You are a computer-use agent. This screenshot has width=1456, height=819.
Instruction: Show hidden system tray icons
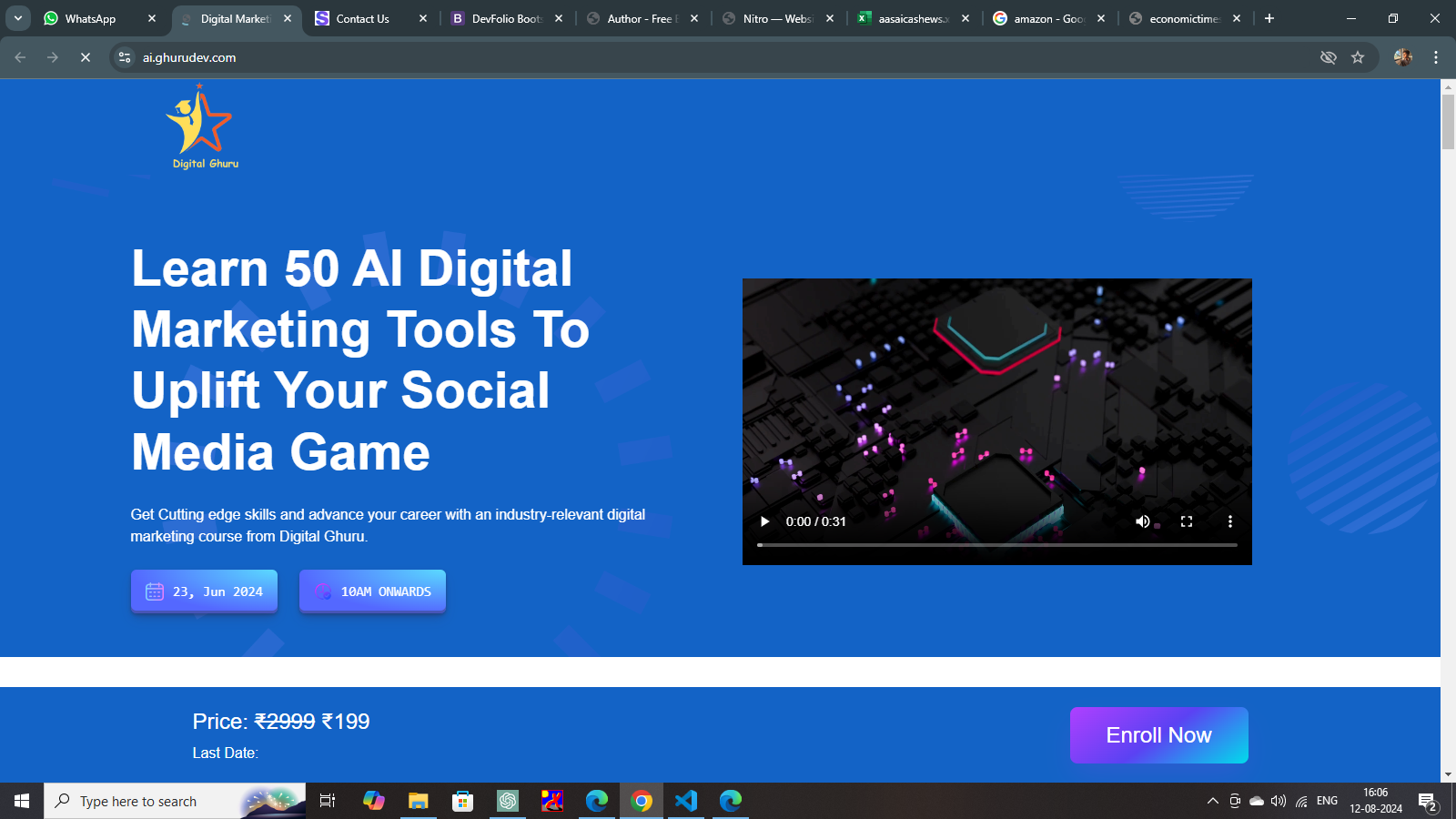pyautogui.click(x=1212, y=801)
